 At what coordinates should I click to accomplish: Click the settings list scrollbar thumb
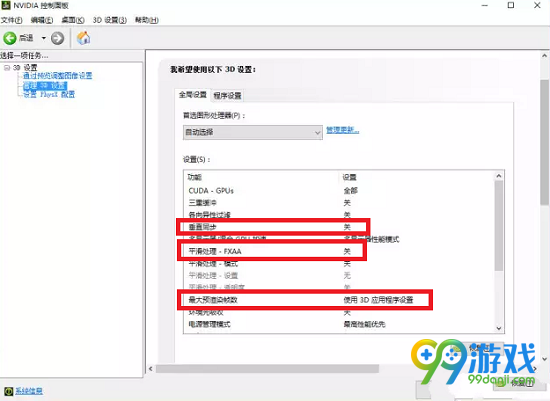499,226
